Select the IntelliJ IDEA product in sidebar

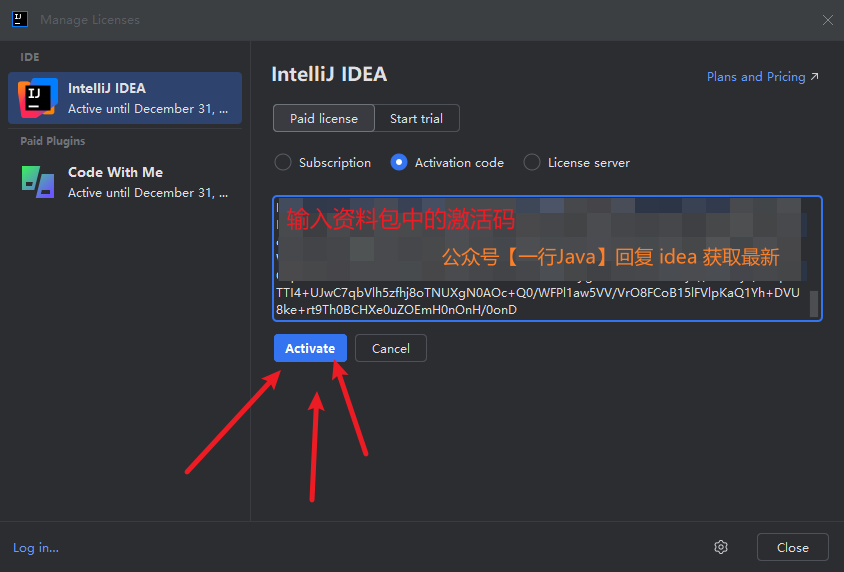pos(125,98)
